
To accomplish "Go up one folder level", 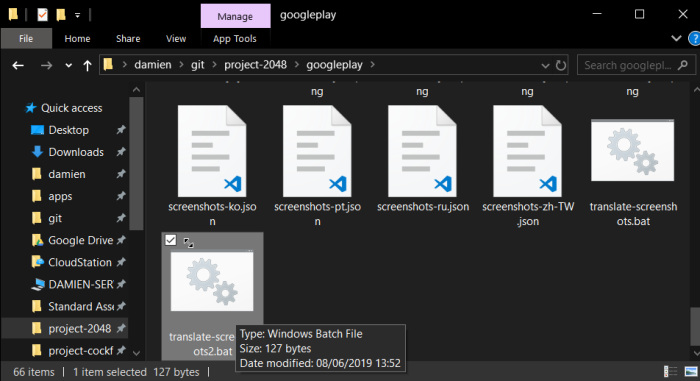I will (x=87, y=66).
